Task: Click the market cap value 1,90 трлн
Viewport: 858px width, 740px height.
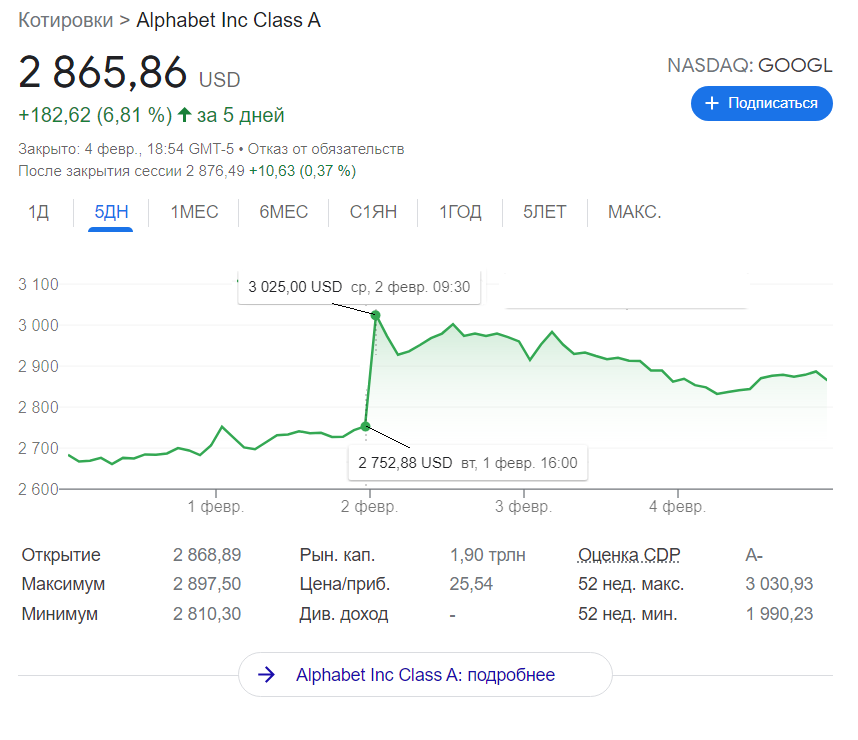Action: 488,555
